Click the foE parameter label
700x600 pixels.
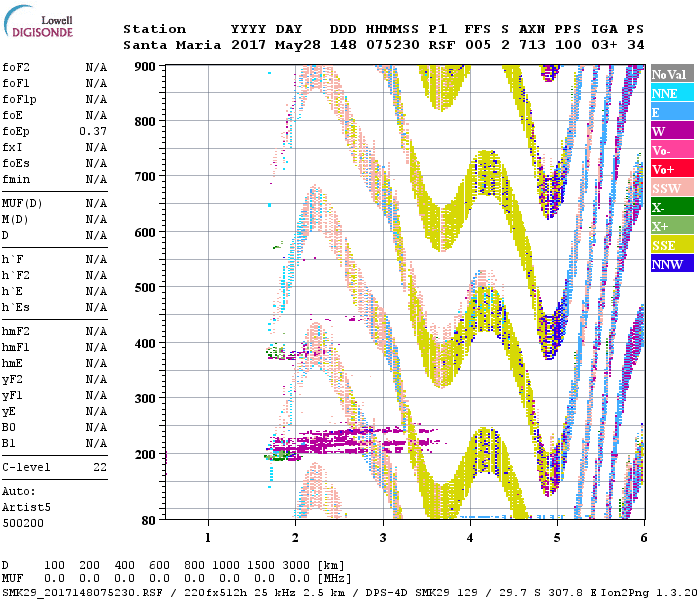[x=12, y=115]
